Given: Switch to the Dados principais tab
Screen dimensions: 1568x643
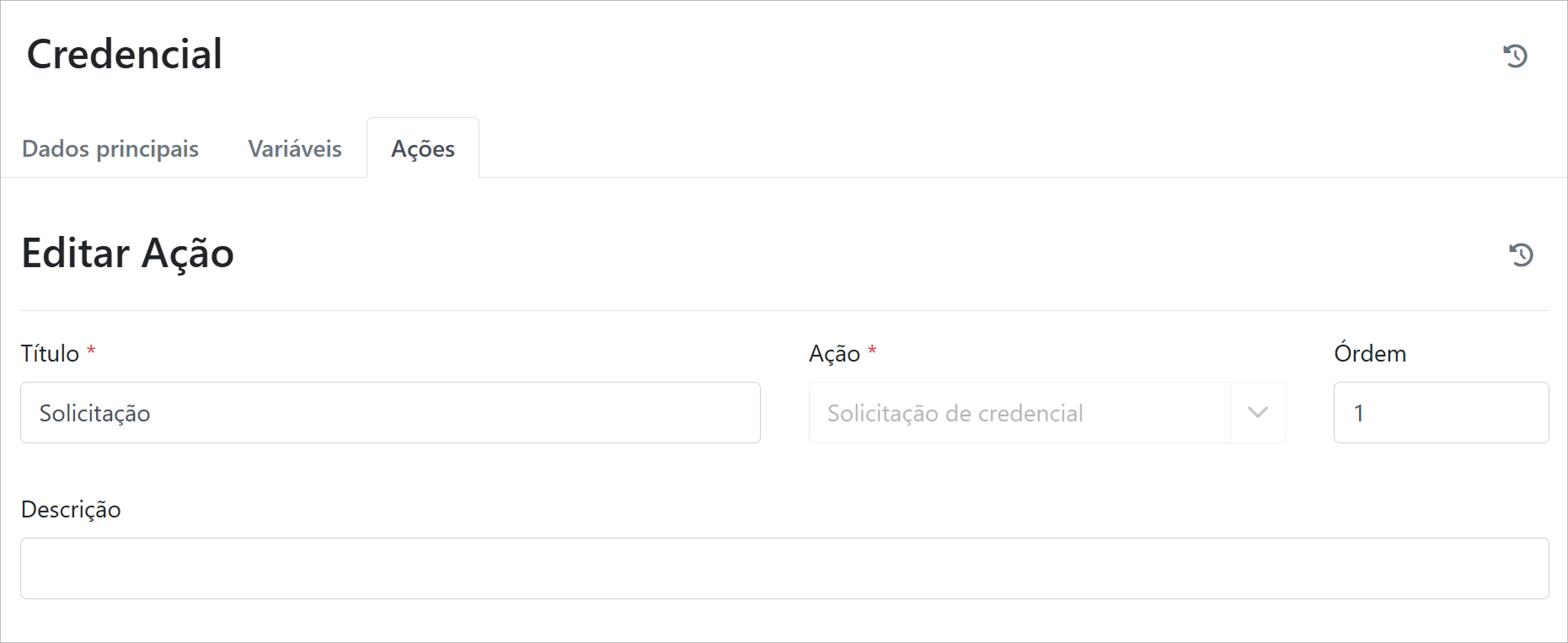Looking at the screenshot, I should pos(110,149).
